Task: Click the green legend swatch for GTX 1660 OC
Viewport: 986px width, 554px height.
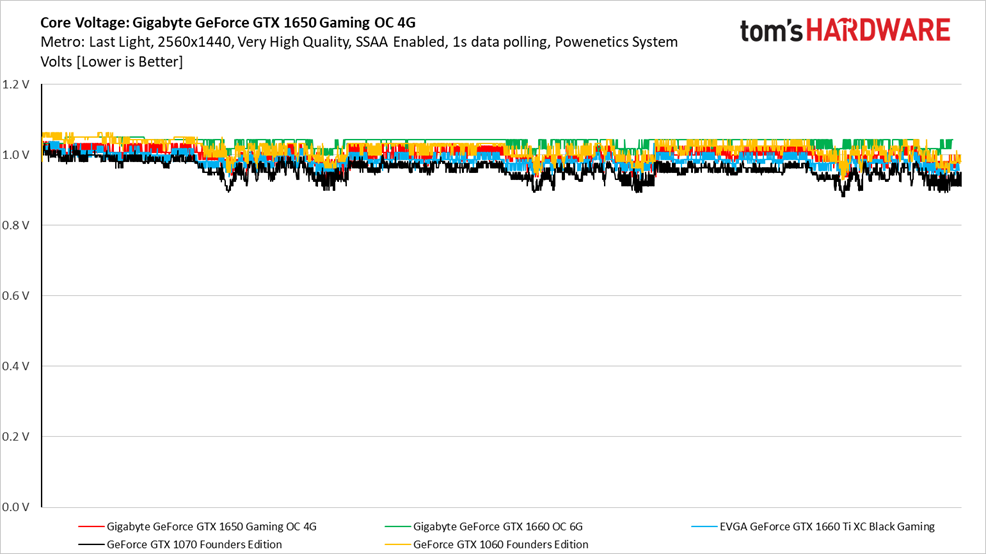Action: (x=397, y=526)
